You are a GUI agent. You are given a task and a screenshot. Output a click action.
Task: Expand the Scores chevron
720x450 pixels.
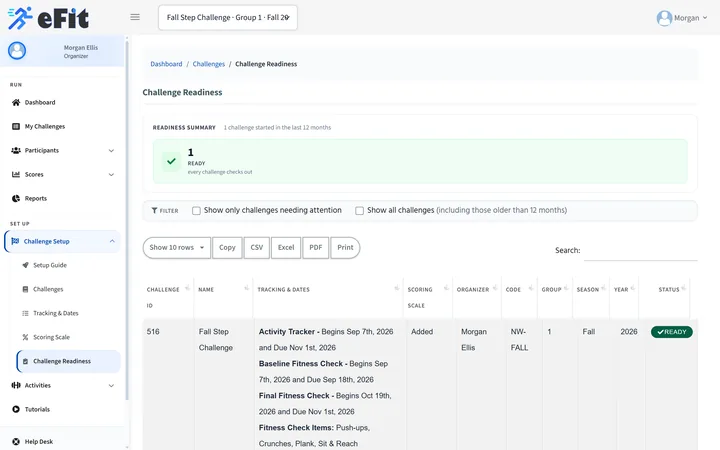coord(111,174)
